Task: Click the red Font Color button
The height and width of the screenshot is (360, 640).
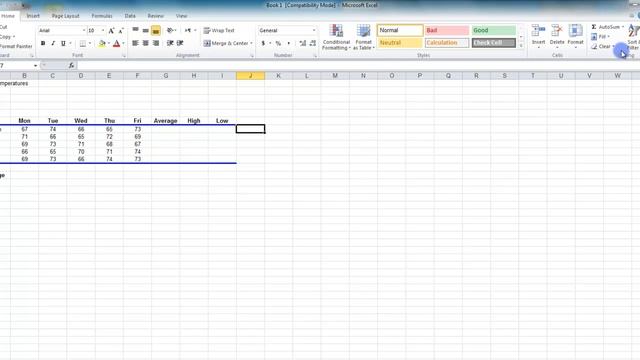Action: click(x=117, y=43)
